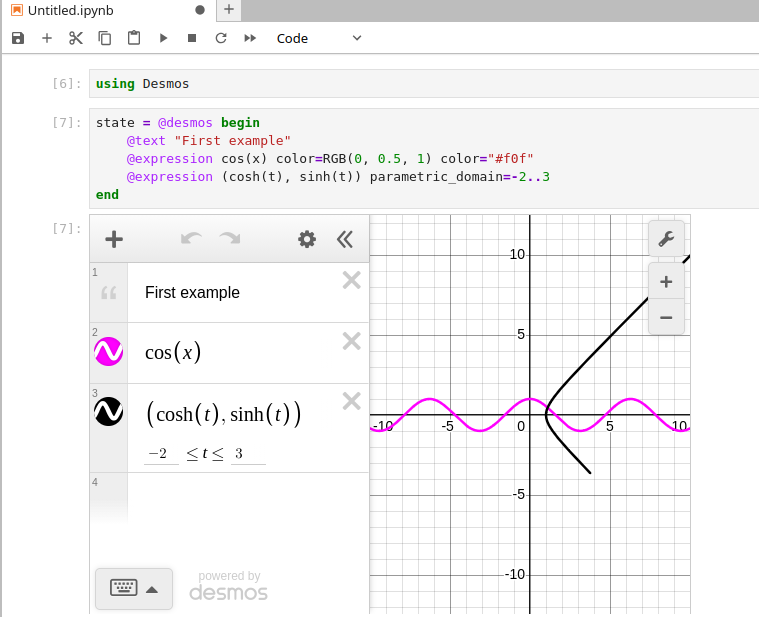The height and width of the screenshot is (617, 759).
Task: Toggle visibility of the cos(x) expression
Action: coord(108,352)
